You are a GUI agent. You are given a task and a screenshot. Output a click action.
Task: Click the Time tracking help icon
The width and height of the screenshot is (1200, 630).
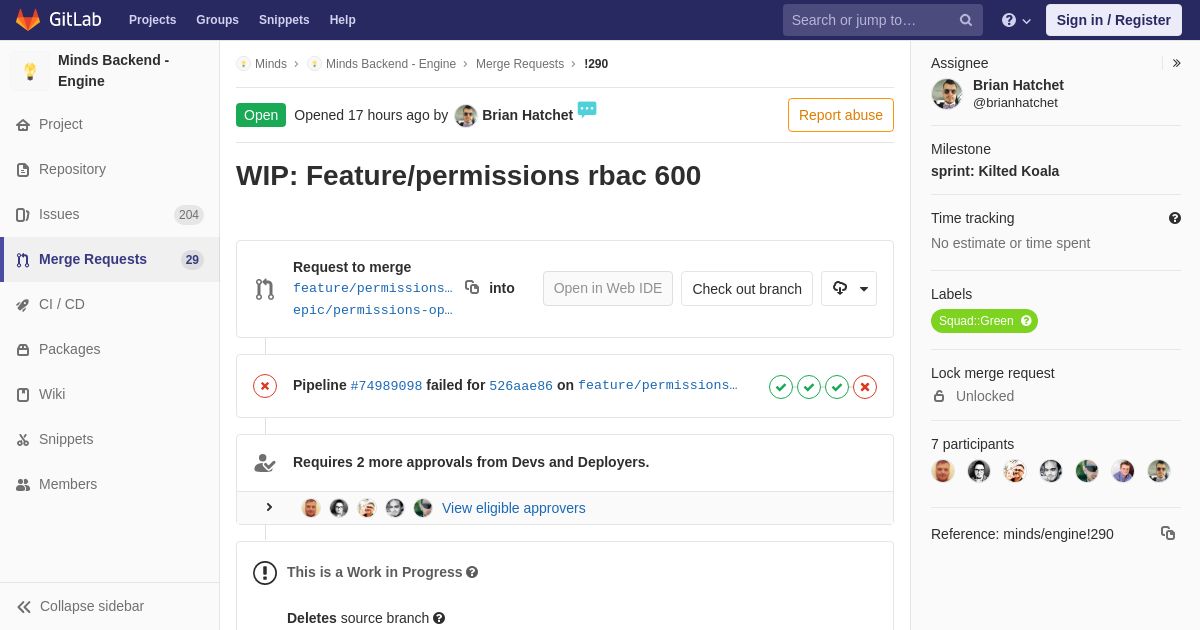pyautogui.click(x=1174, y=218)
